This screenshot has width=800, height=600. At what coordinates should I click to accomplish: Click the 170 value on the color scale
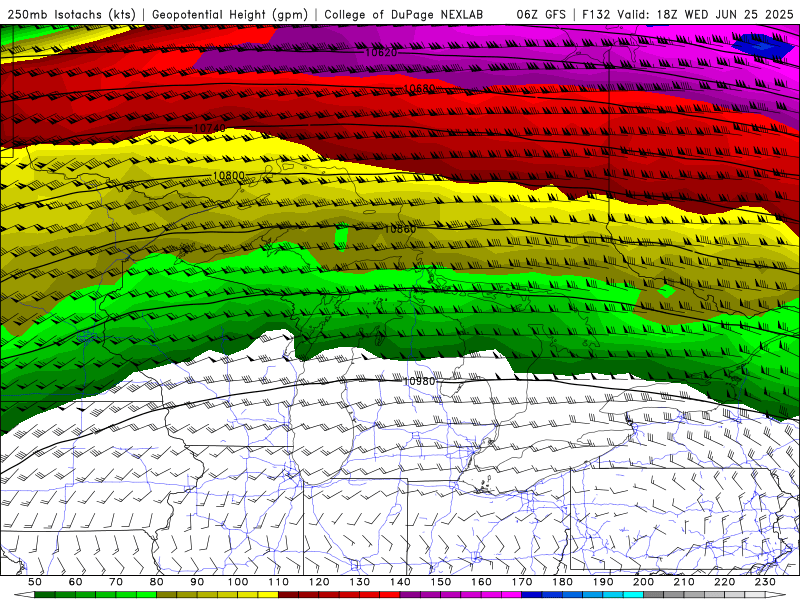click(x=522, y=582)
